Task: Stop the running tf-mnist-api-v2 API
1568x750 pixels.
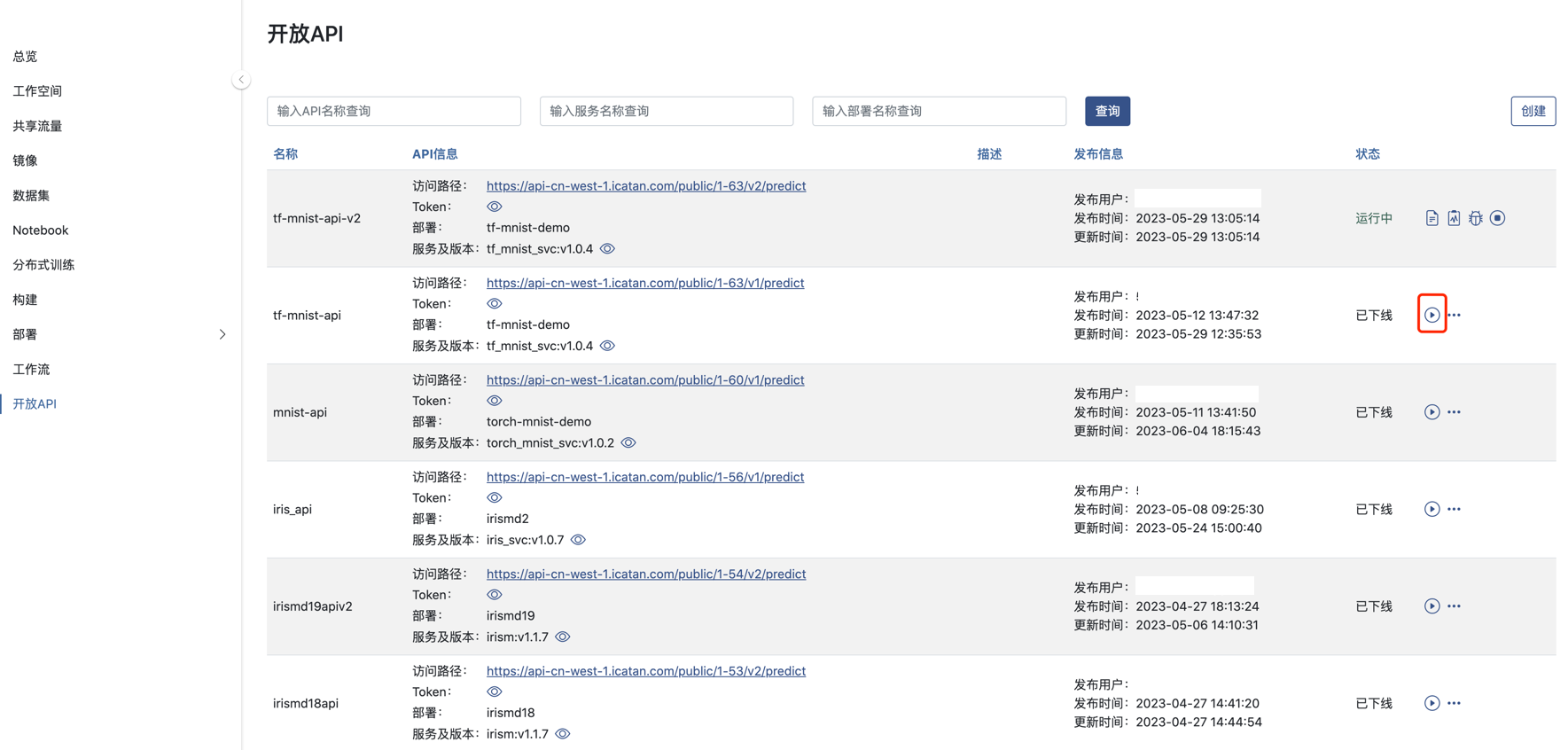Action: 1497,218
